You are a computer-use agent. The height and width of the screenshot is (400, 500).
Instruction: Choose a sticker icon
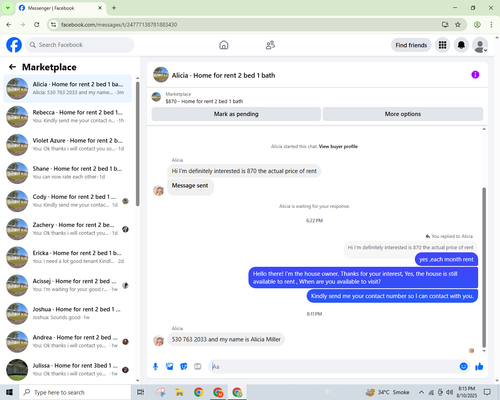(x=184, y=367)
